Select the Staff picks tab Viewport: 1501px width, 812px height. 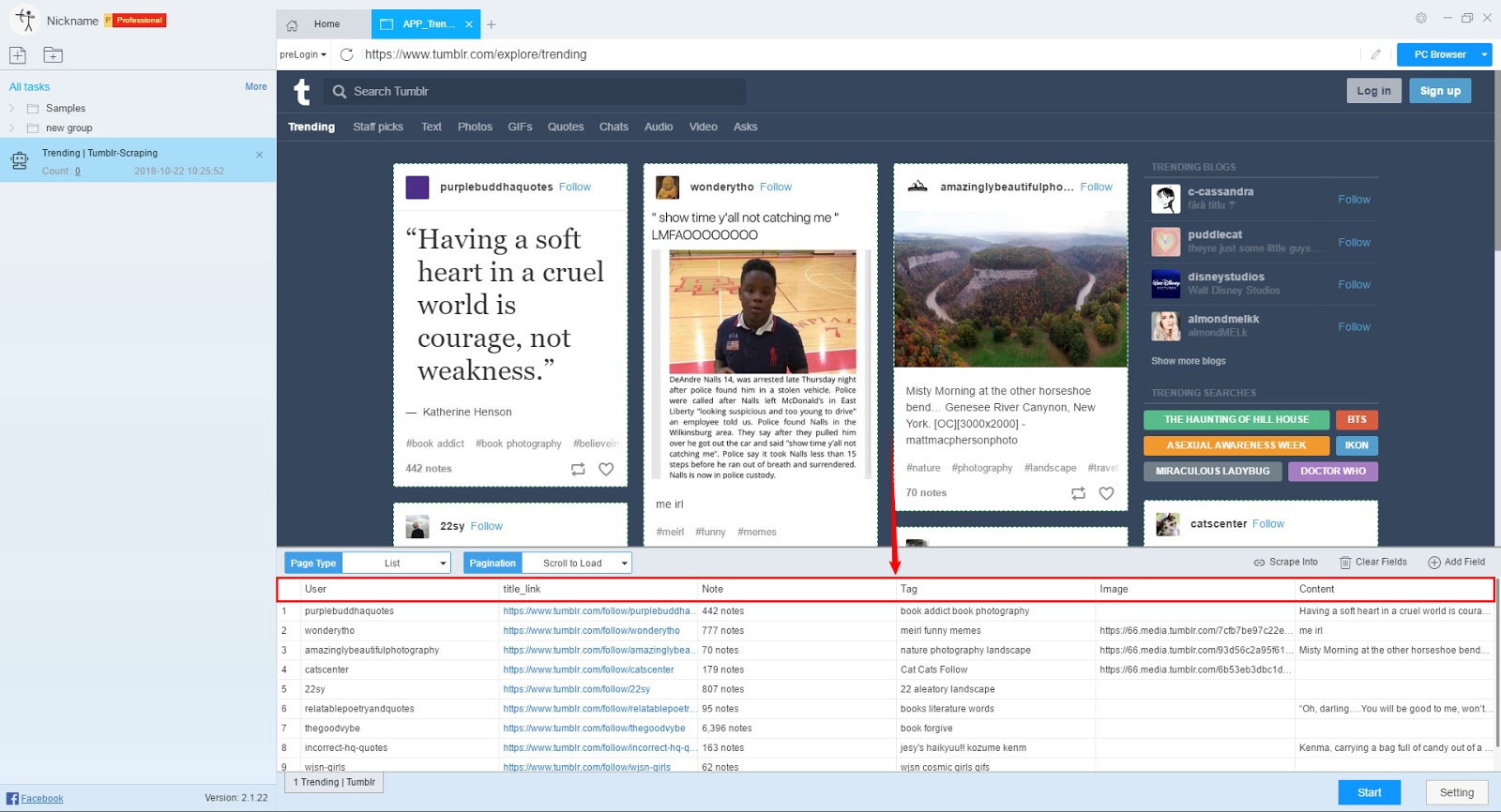[x=378, y=127]
